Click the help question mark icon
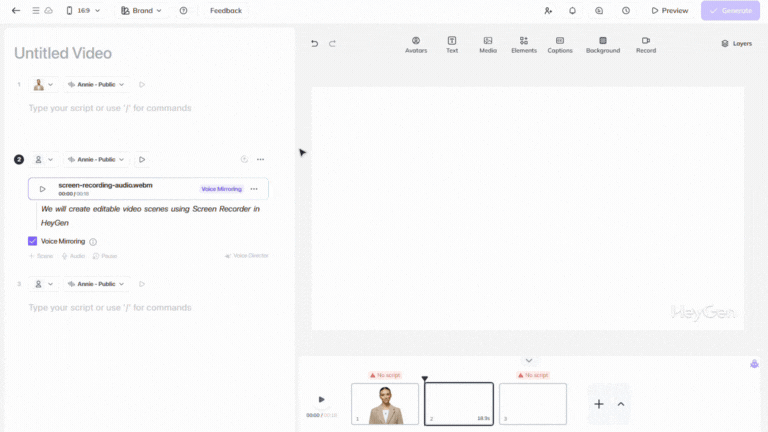 183,10
